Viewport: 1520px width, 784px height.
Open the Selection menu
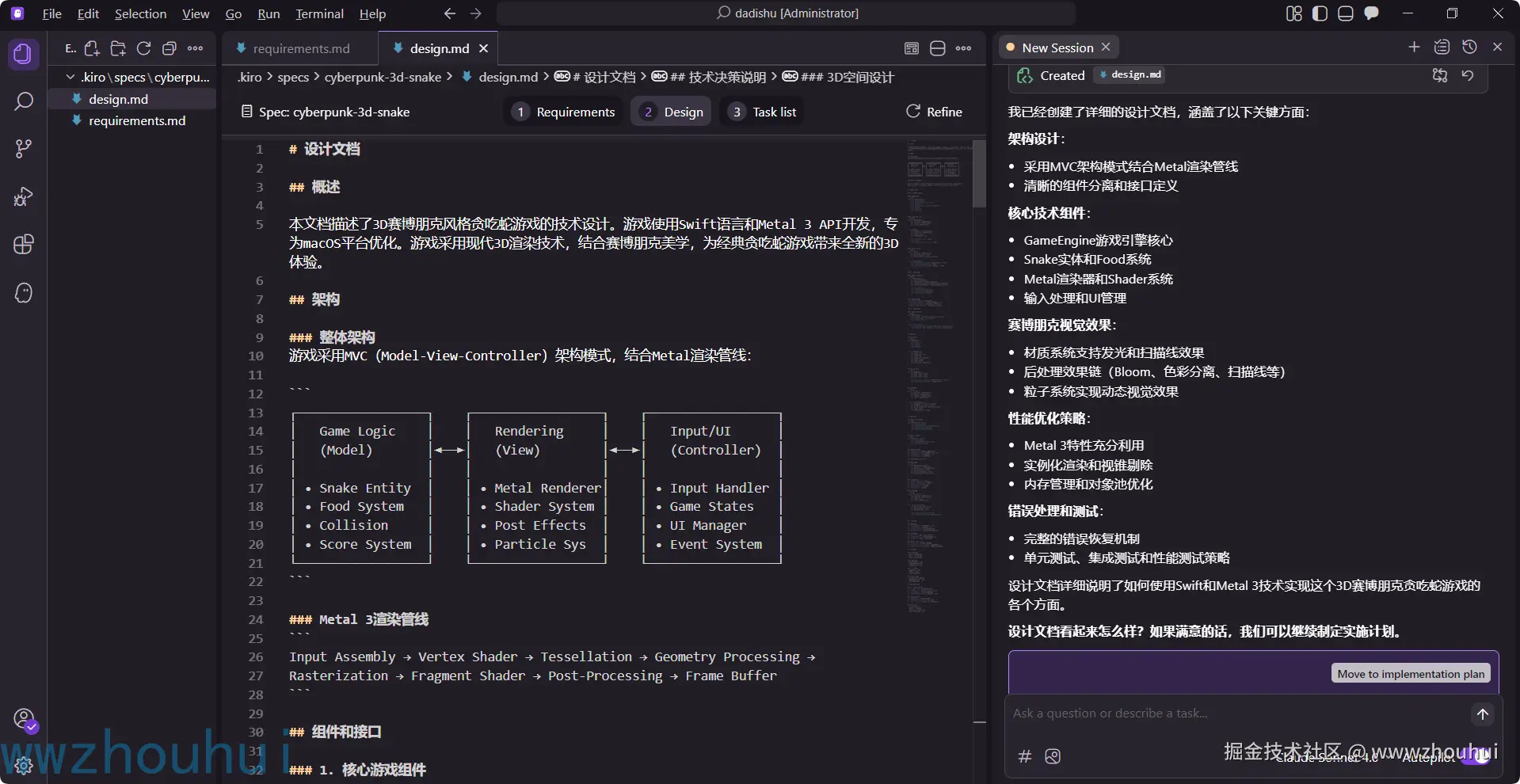(140, 13)
